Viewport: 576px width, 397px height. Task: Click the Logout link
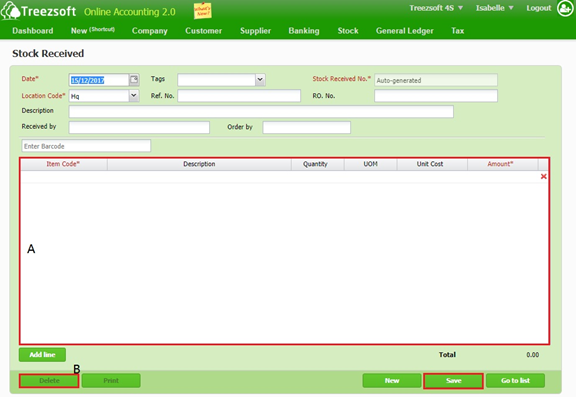click(539, 8)
